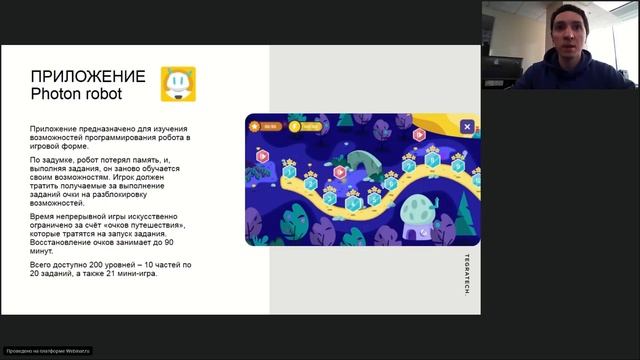Click the mushroom house on the map
The width and height of the screenshot is (640, 360).
420,217
